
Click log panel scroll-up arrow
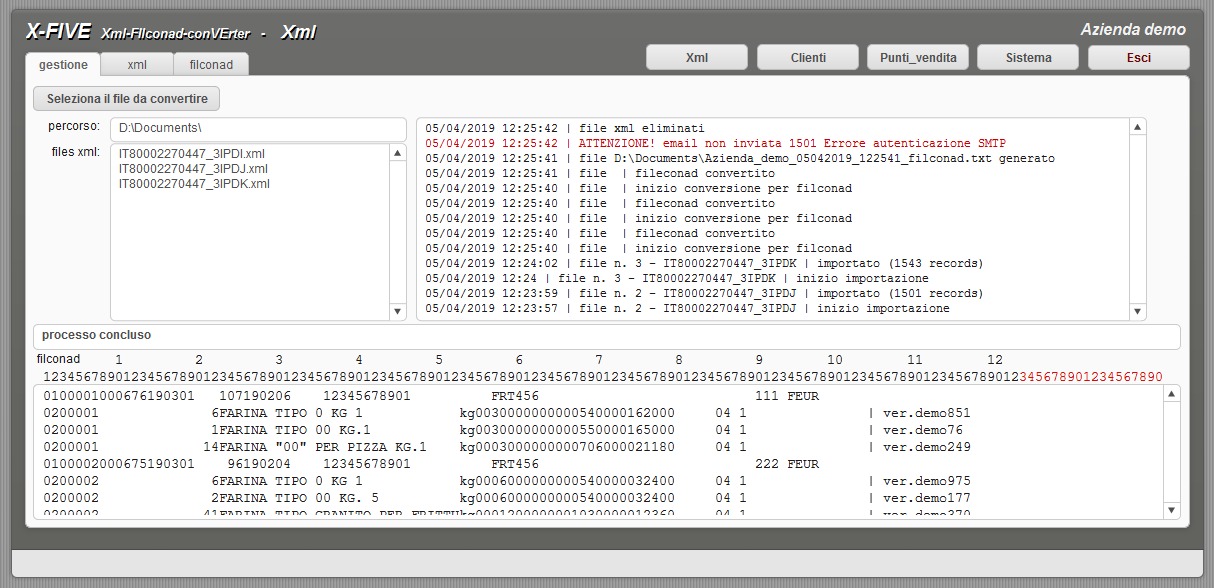point(1137,127)
